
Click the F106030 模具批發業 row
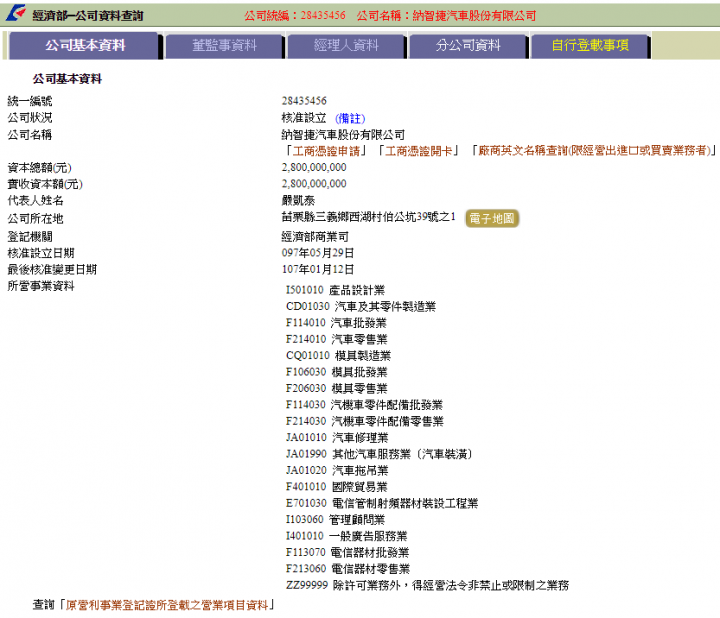(337, 372)
